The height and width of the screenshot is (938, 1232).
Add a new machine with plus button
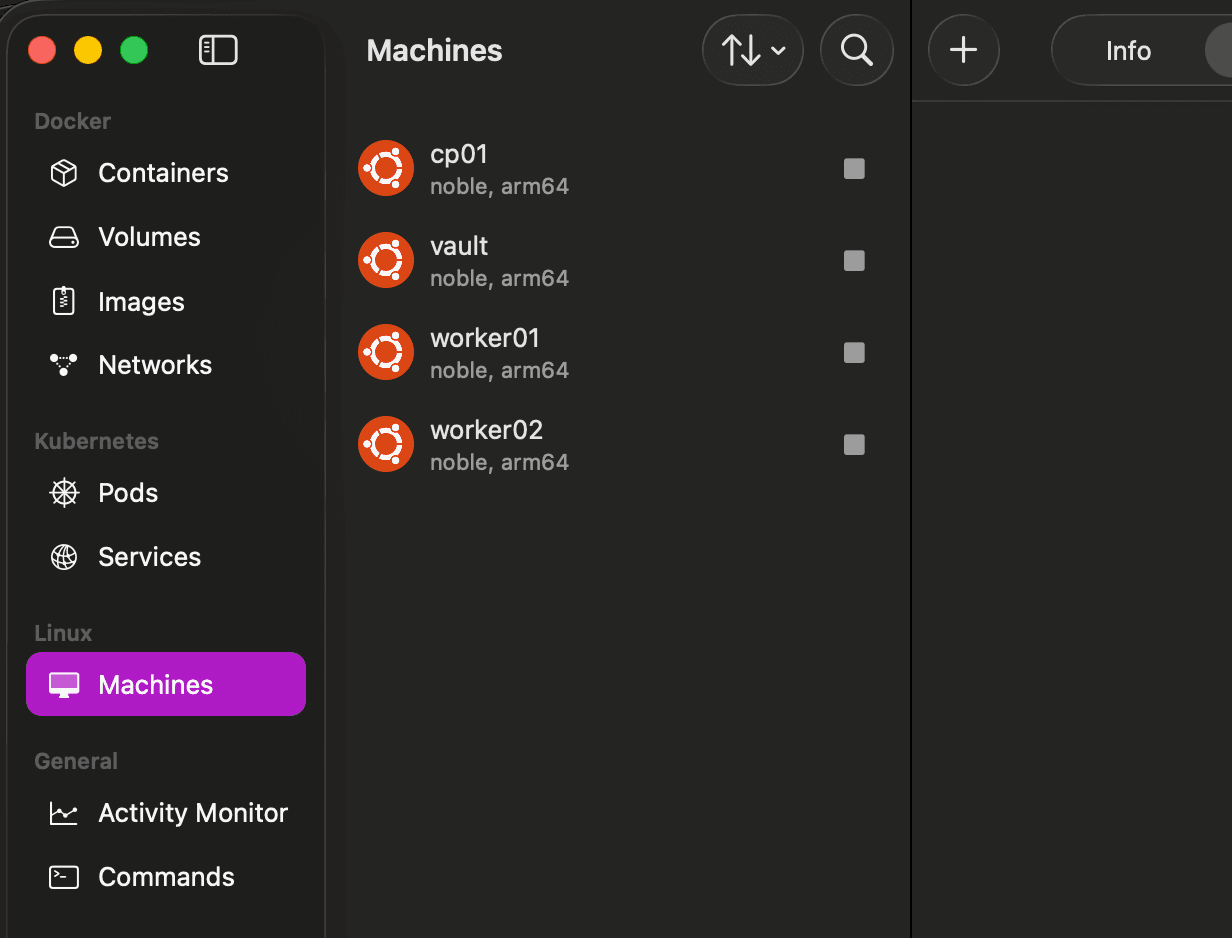click(x=964, y=50)
